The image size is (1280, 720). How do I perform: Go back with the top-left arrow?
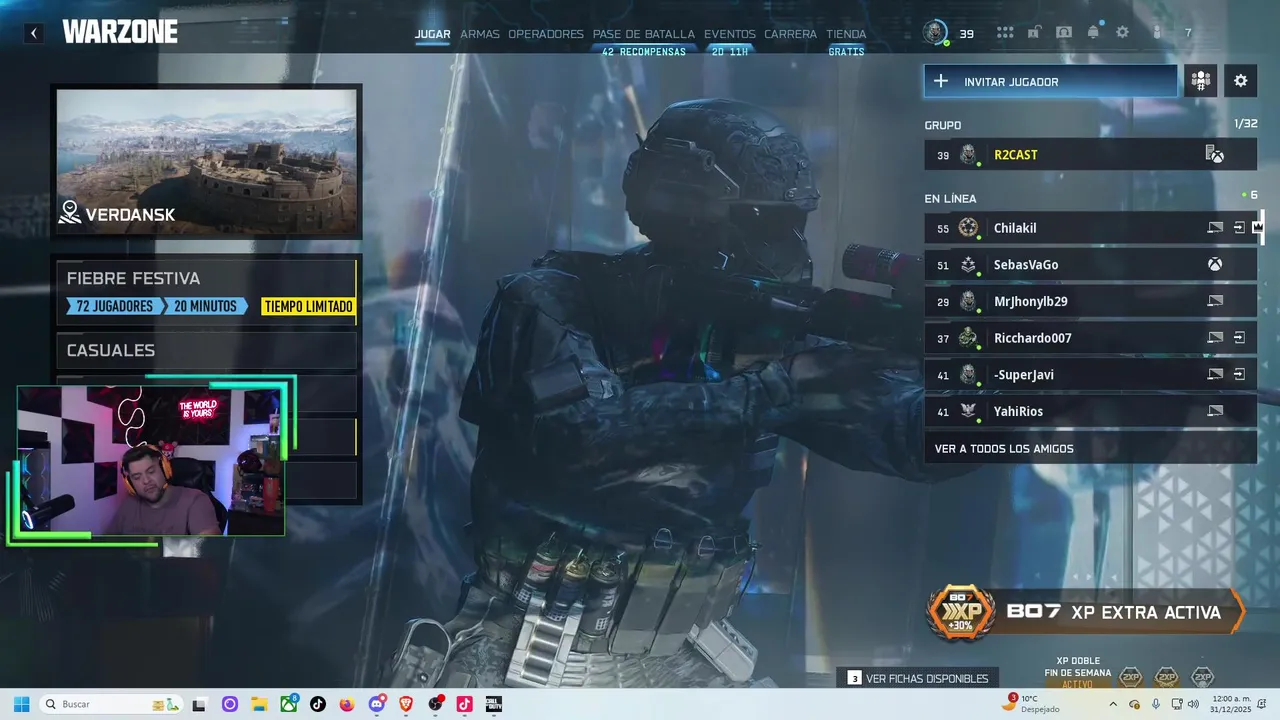click(x=33, y=33)
